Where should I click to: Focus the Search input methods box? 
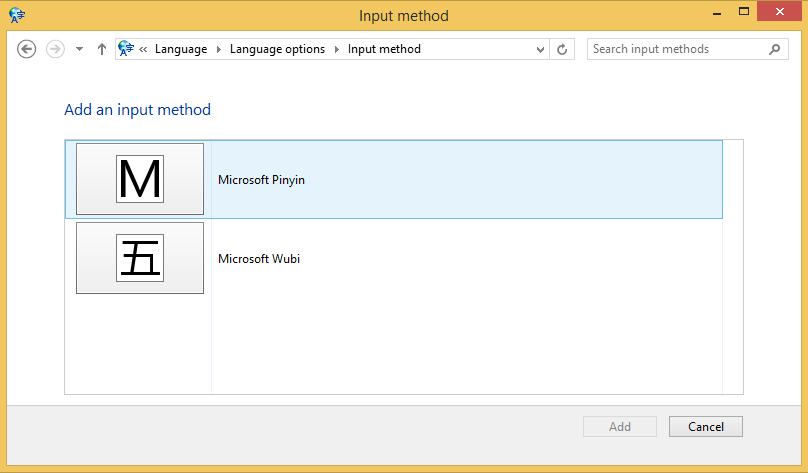[687, 49]
